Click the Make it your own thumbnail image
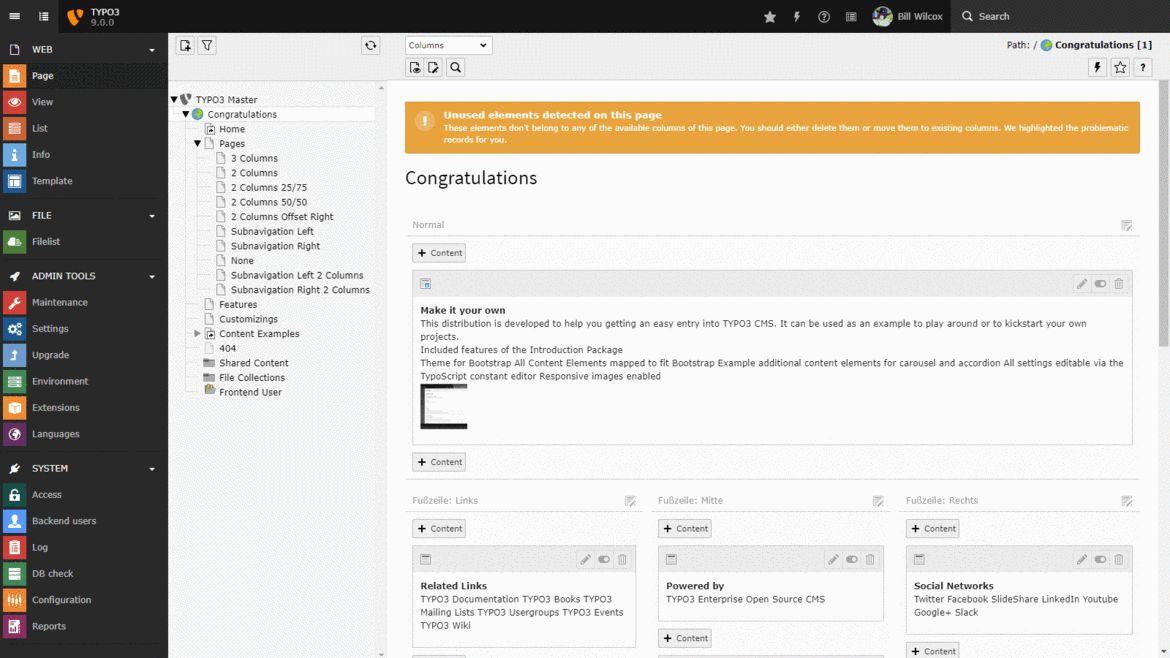1170x658 pixels. tap(443, 407)
